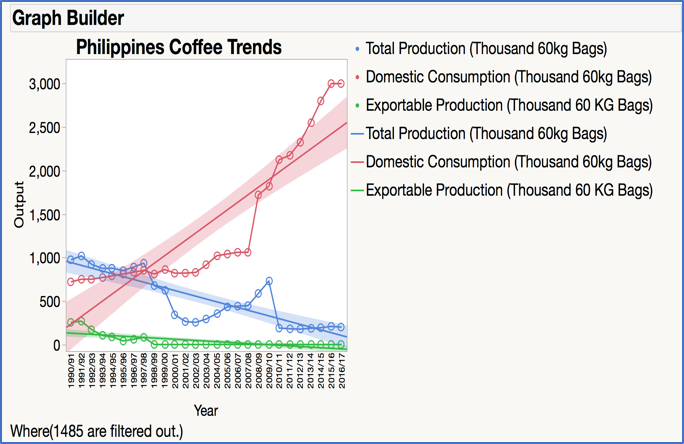Click the 0 tick label on y-axis
The height and width of the screenshot is (444, 684).
(x=57, y=345)
